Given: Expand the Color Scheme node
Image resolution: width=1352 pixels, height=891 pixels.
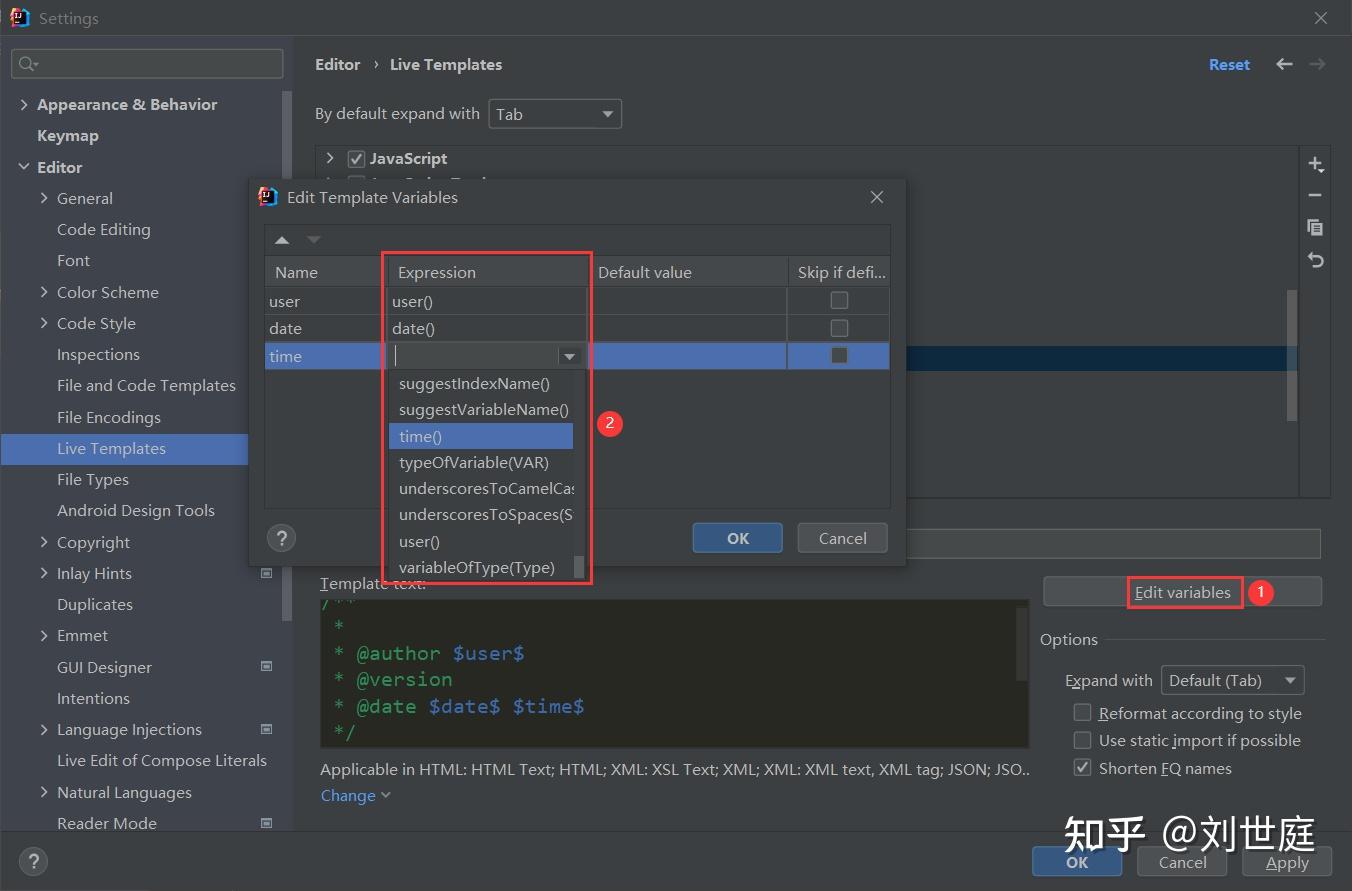Looking at the screenshot, I should point(44,292).
